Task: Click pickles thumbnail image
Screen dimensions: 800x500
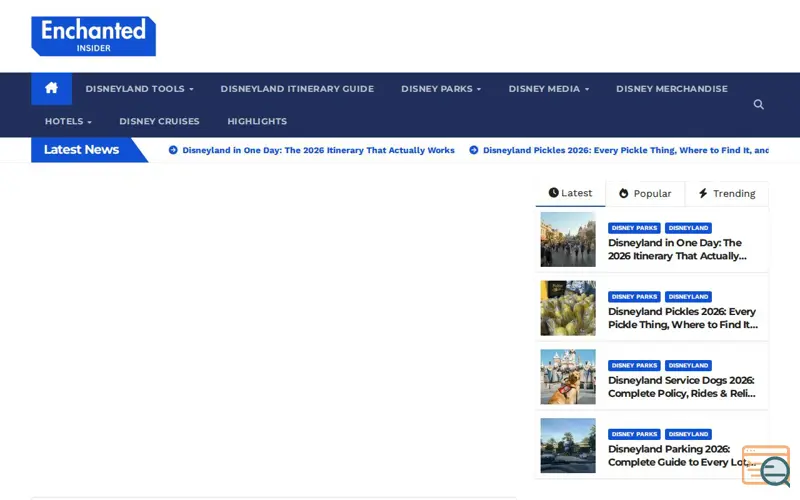Action: point(568,308)
